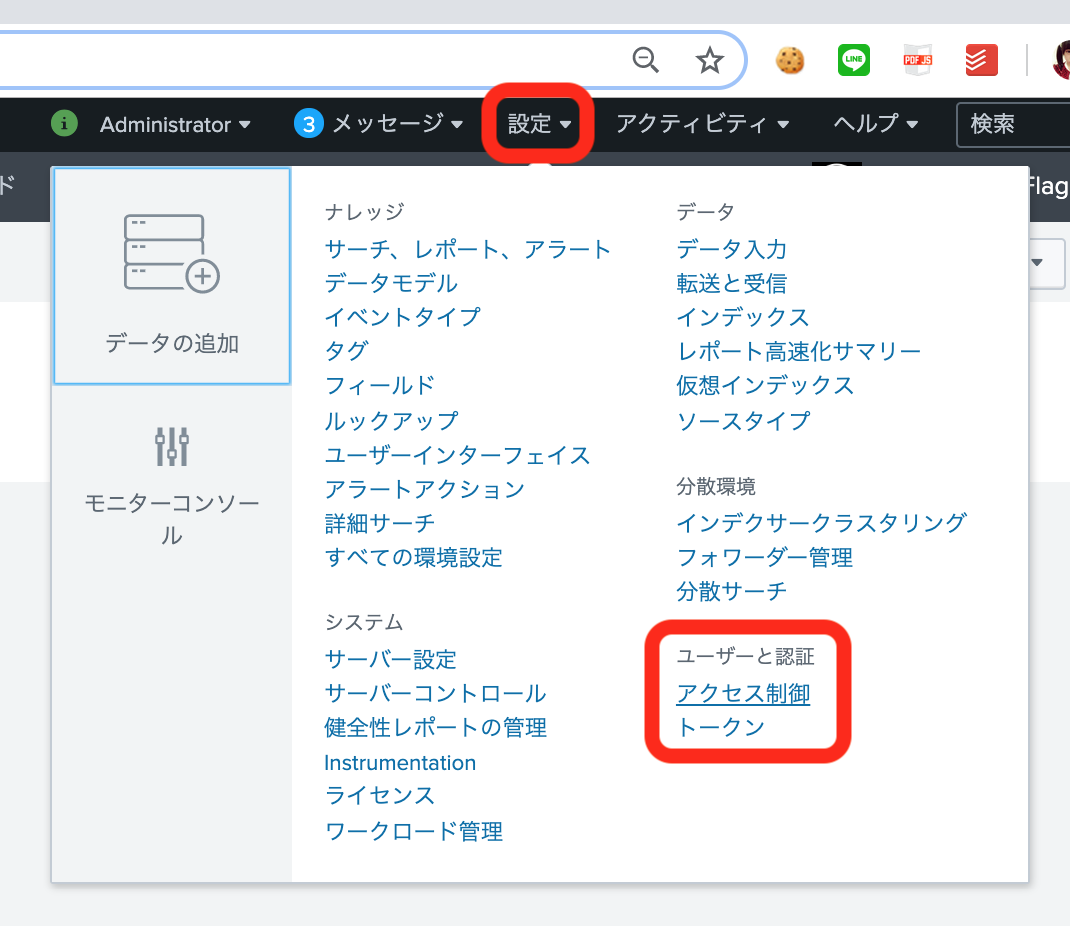Image resolution: width=1070 pixels, height=926 pixels.
Task: Open the 分散サーチ link
Action: click(732, 591)
